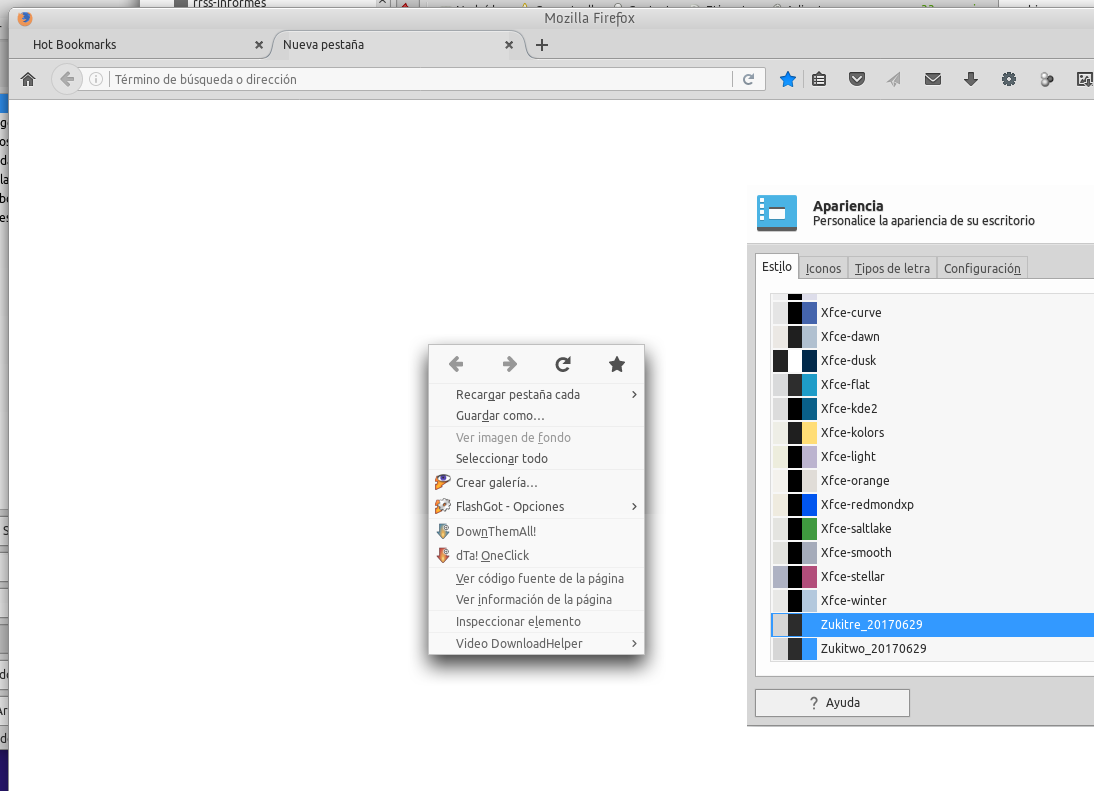This screenshot has width=1094, height=791.
Task: Open the envelope mail toolbar icon
Action: tap(933, 80)
